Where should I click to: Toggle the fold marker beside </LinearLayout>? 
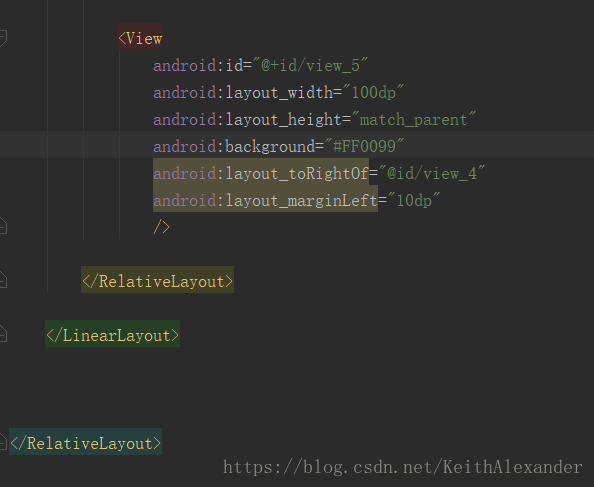tap(3, 334)
